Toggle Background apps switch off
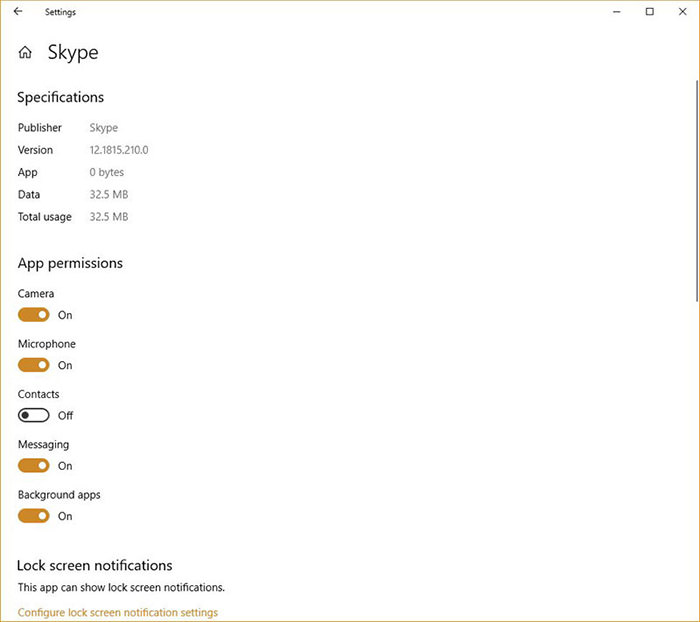The width and height of the screenshot is (700, 622). pos(33,516)
